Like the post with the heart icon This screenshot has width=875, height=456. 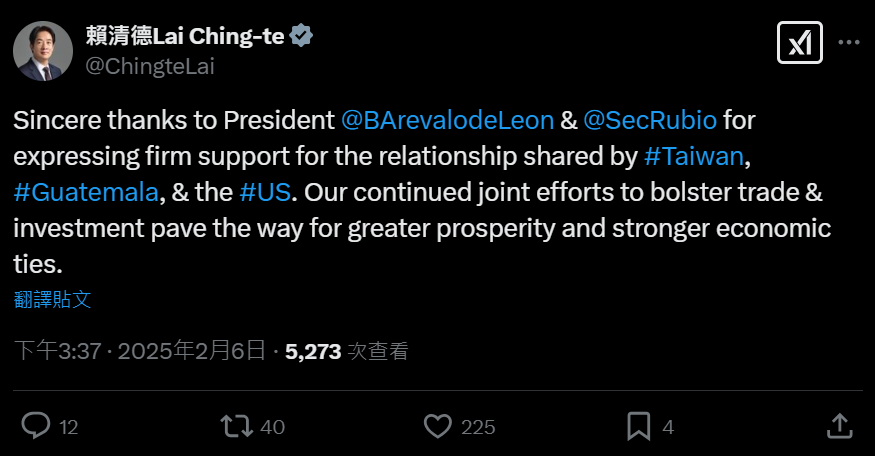click(x=438, y=426)
